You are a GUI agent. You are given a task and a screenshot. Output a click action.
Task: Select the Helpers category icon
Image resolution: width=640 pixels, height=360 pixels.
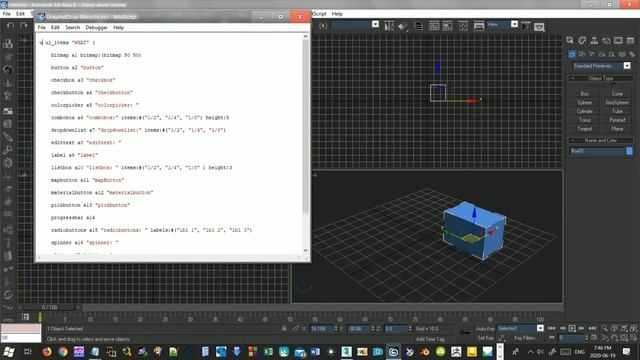point(612,54)
